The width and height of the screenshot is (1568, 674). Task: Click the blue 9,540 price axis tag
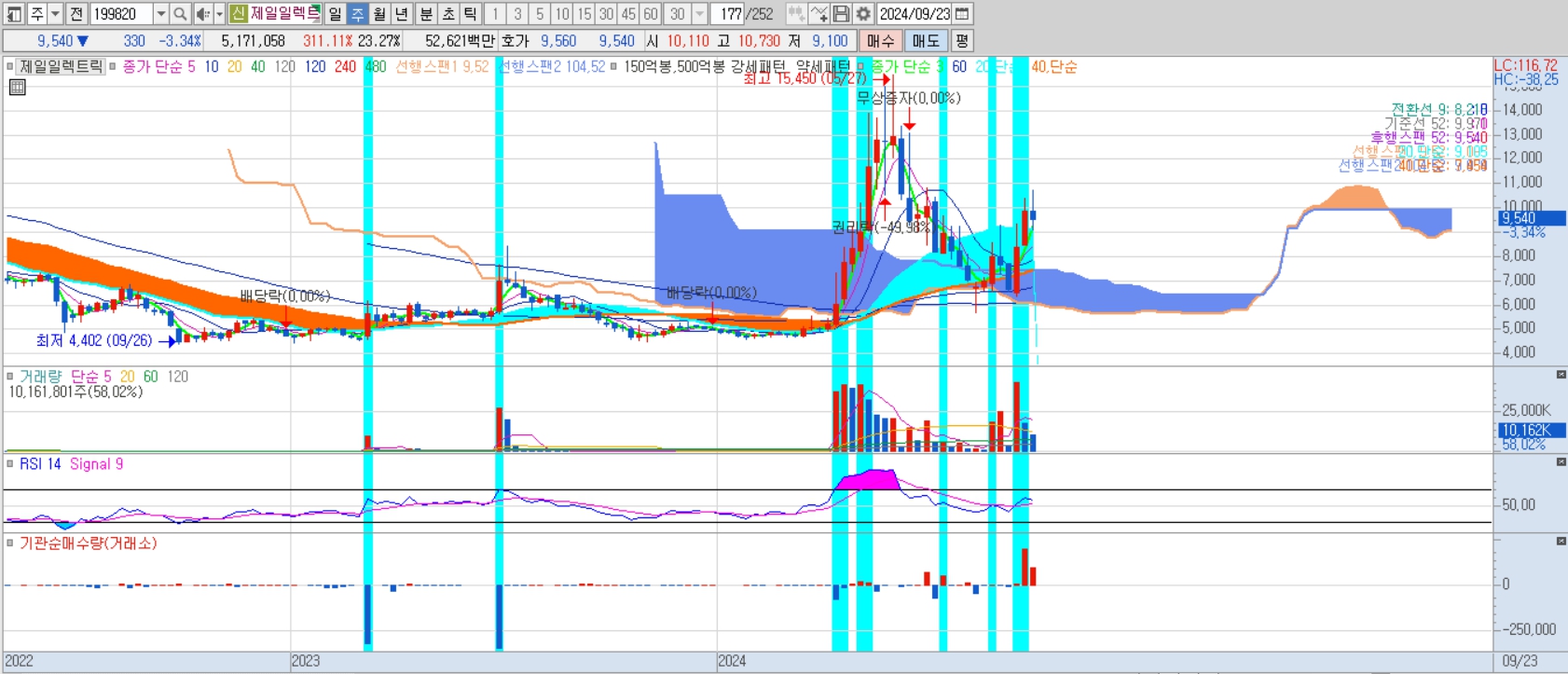tap(1532, 218)
